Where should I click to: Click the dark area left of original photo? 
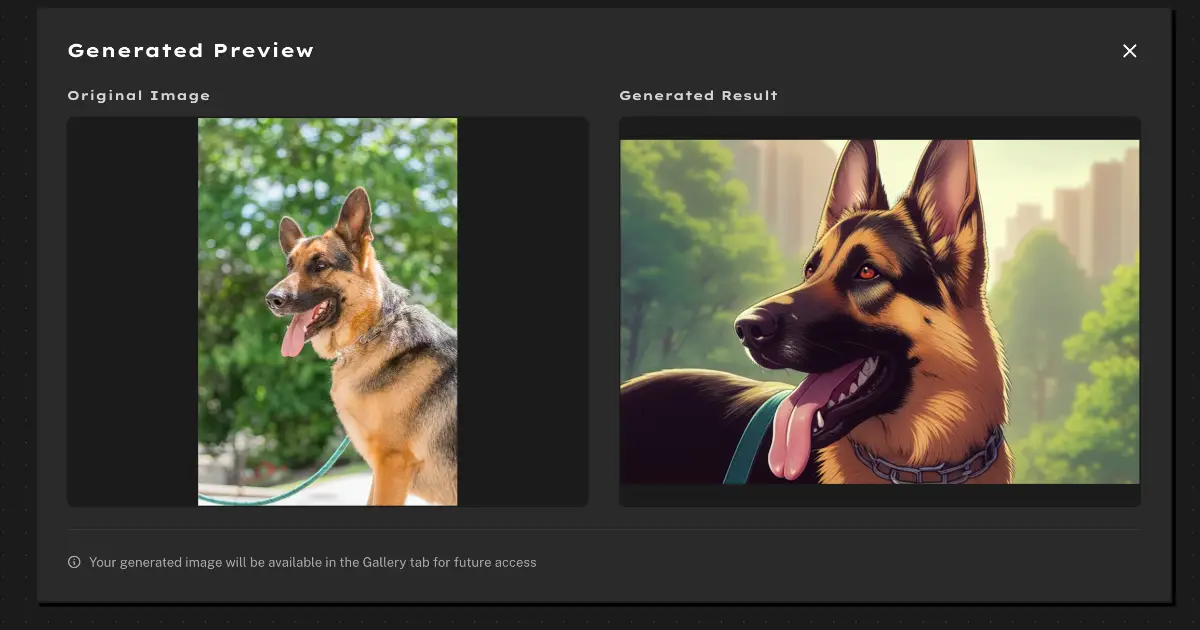[x=132, y=311]
